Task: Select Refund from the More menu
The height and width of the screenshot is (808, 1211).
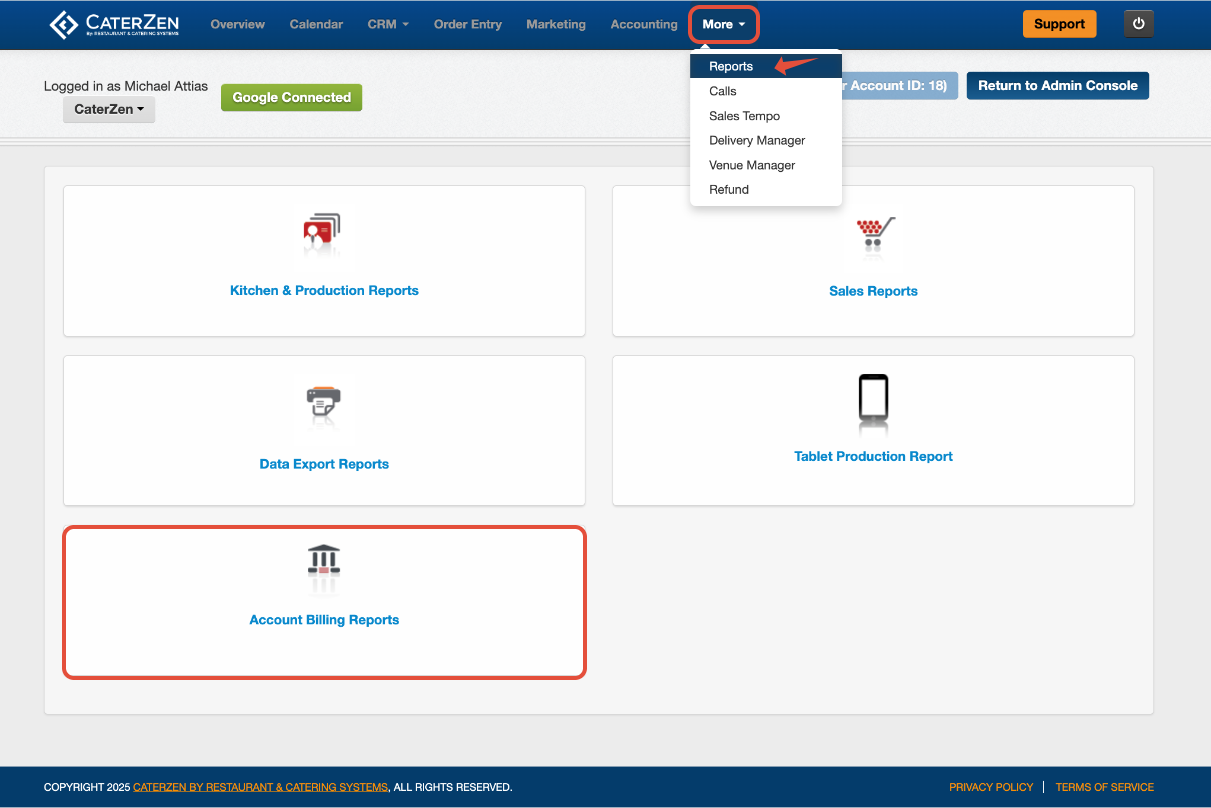Action: coord(766,189)
